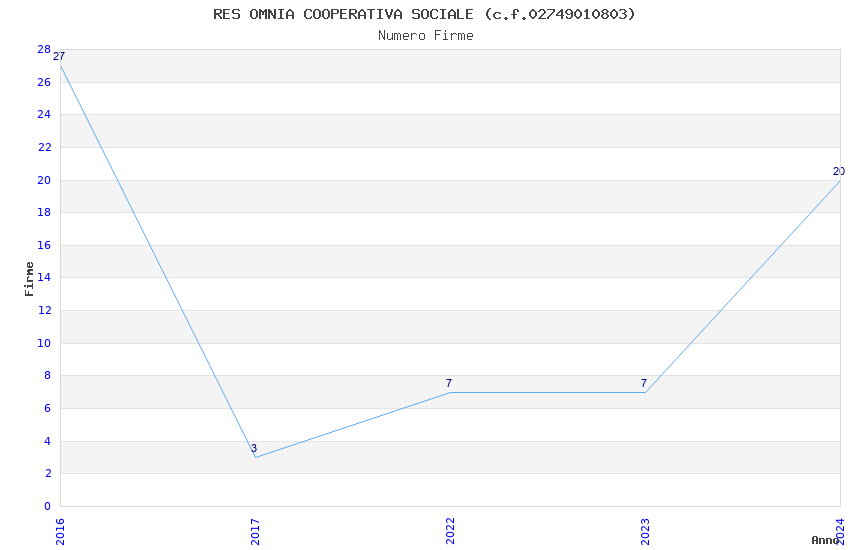The height and width of the screenshot is (550, 850).
Task: Click the data label 7 above 2023
Action: pyautogui.click(x=643, y=383)
